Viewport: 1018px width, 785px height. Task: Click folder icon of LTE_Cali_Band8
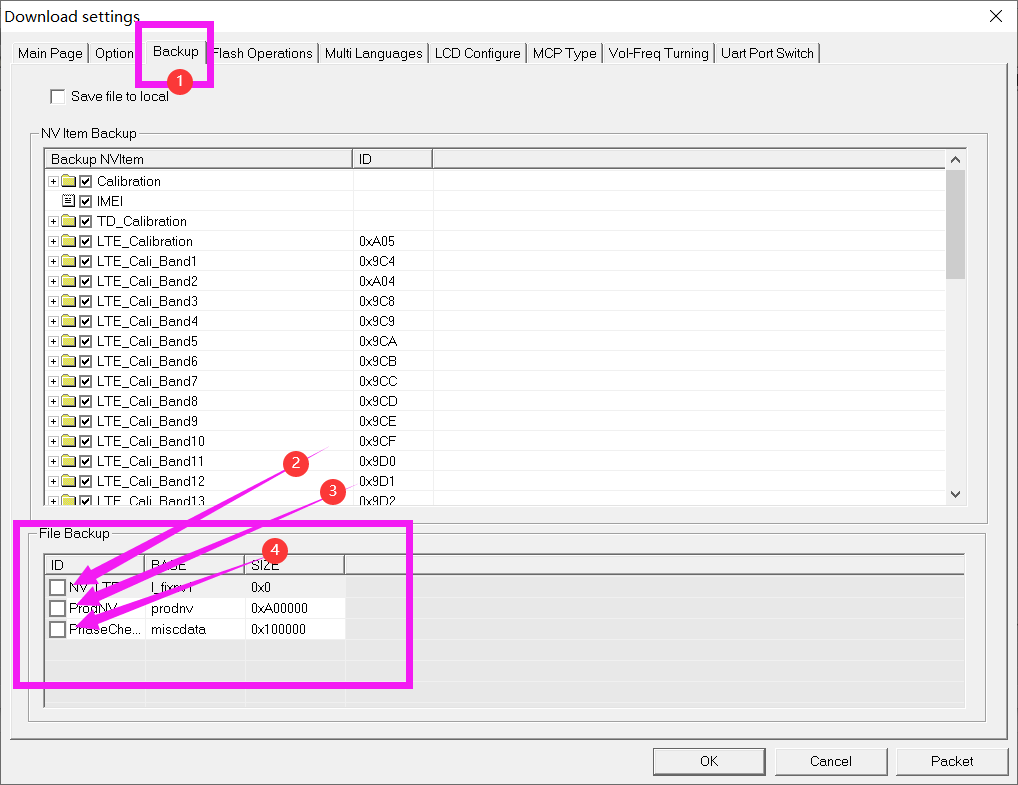(68, 401)
